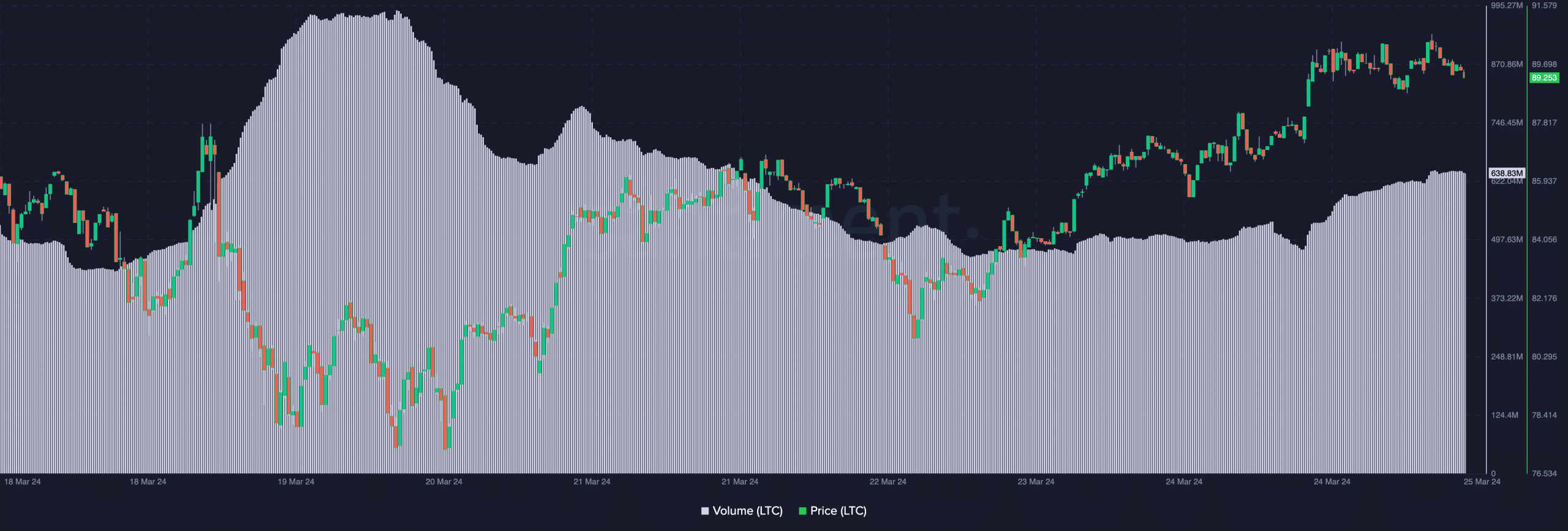Click the 25 Mar 24 date label
This screenshot has height=531, width=1568.
tap(1482, 482)
